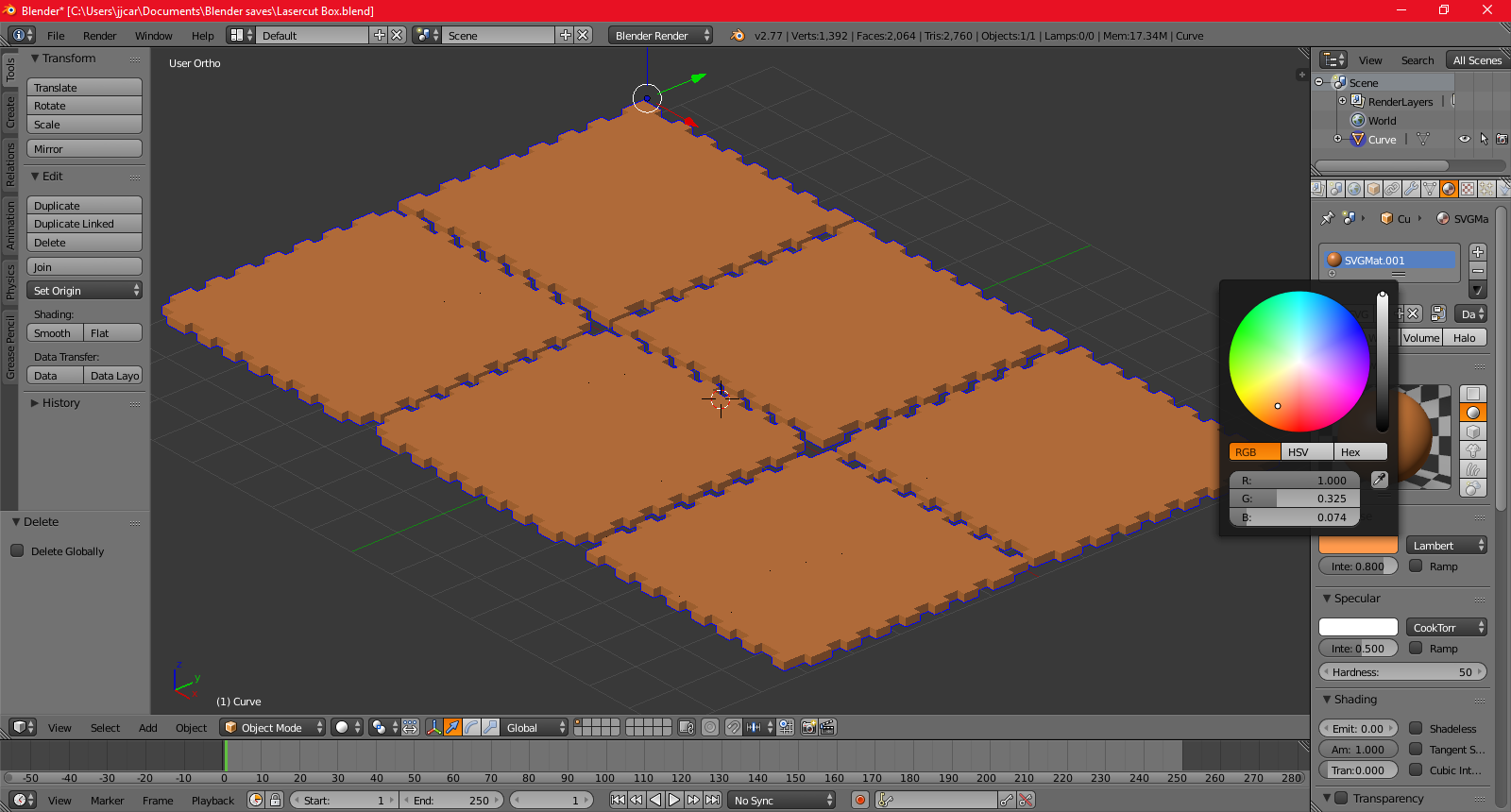The image size is (1511, 812).
Task: Open the Scene properties tab icon
Action: pyautogui.click(x=1336, y=189)
